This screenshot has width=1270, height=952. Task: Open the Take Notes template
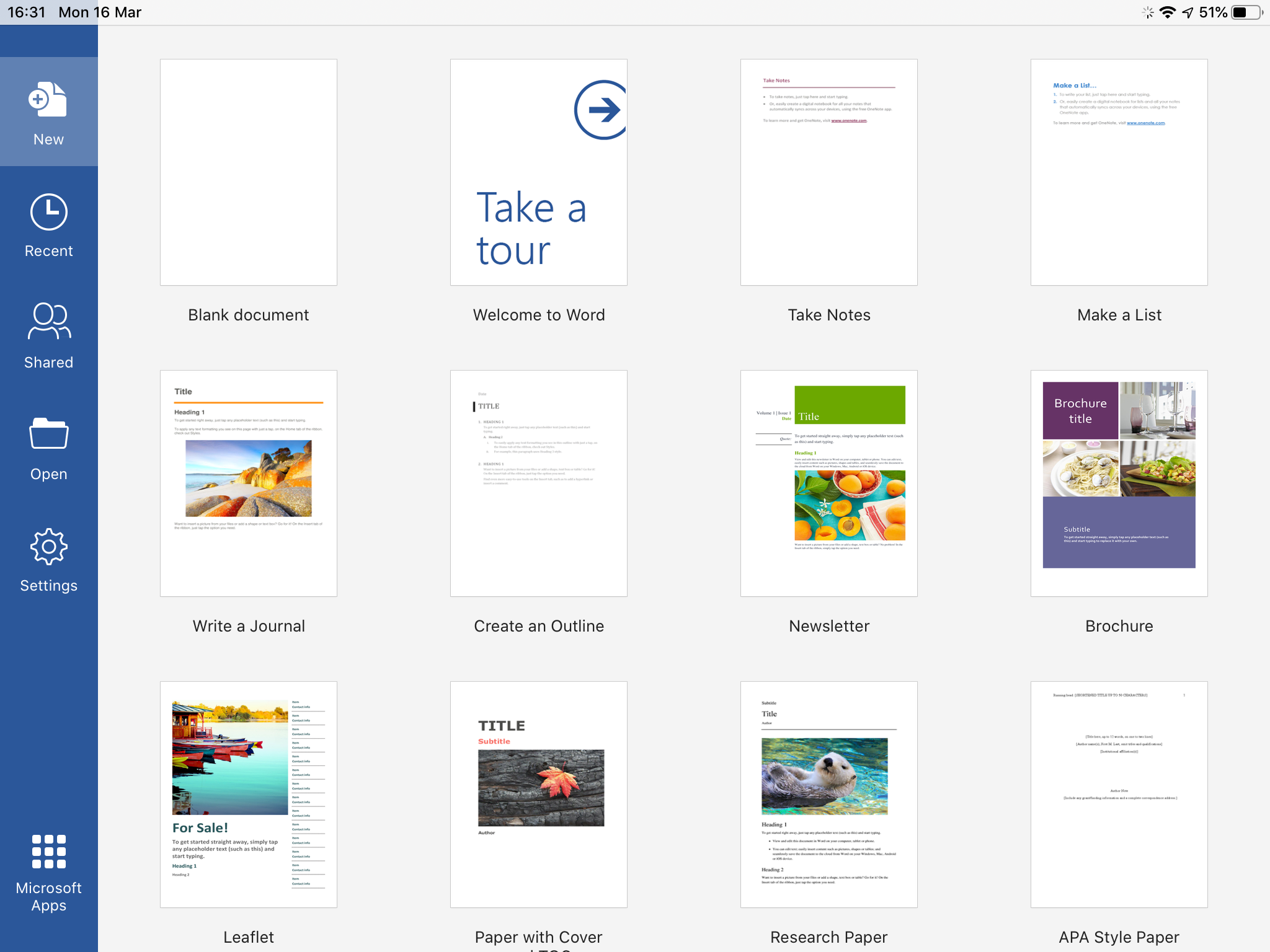(x=828, y=172)
